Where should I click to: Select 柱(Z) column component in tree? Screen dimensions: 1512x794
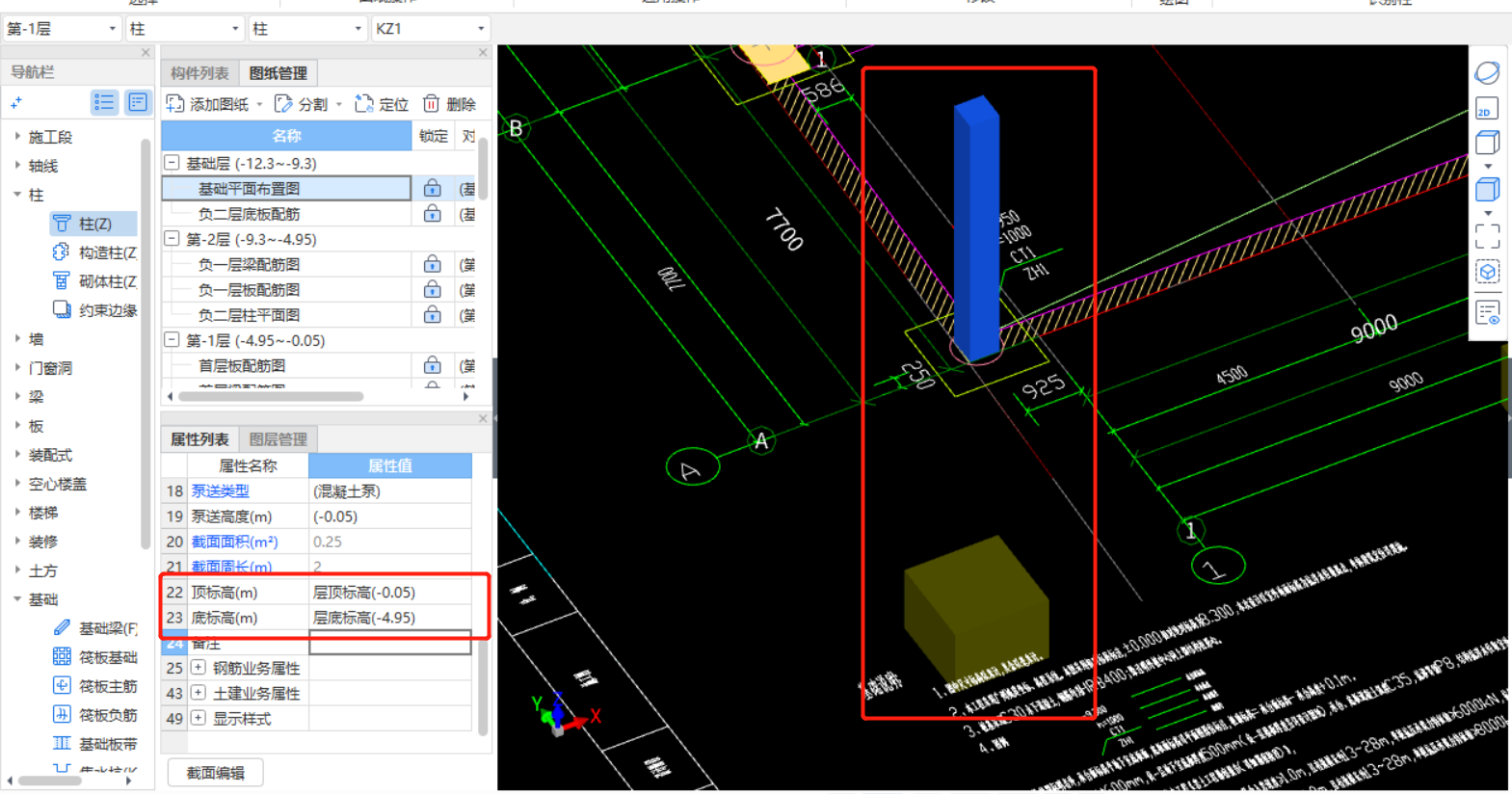click(x=93, y=224)
